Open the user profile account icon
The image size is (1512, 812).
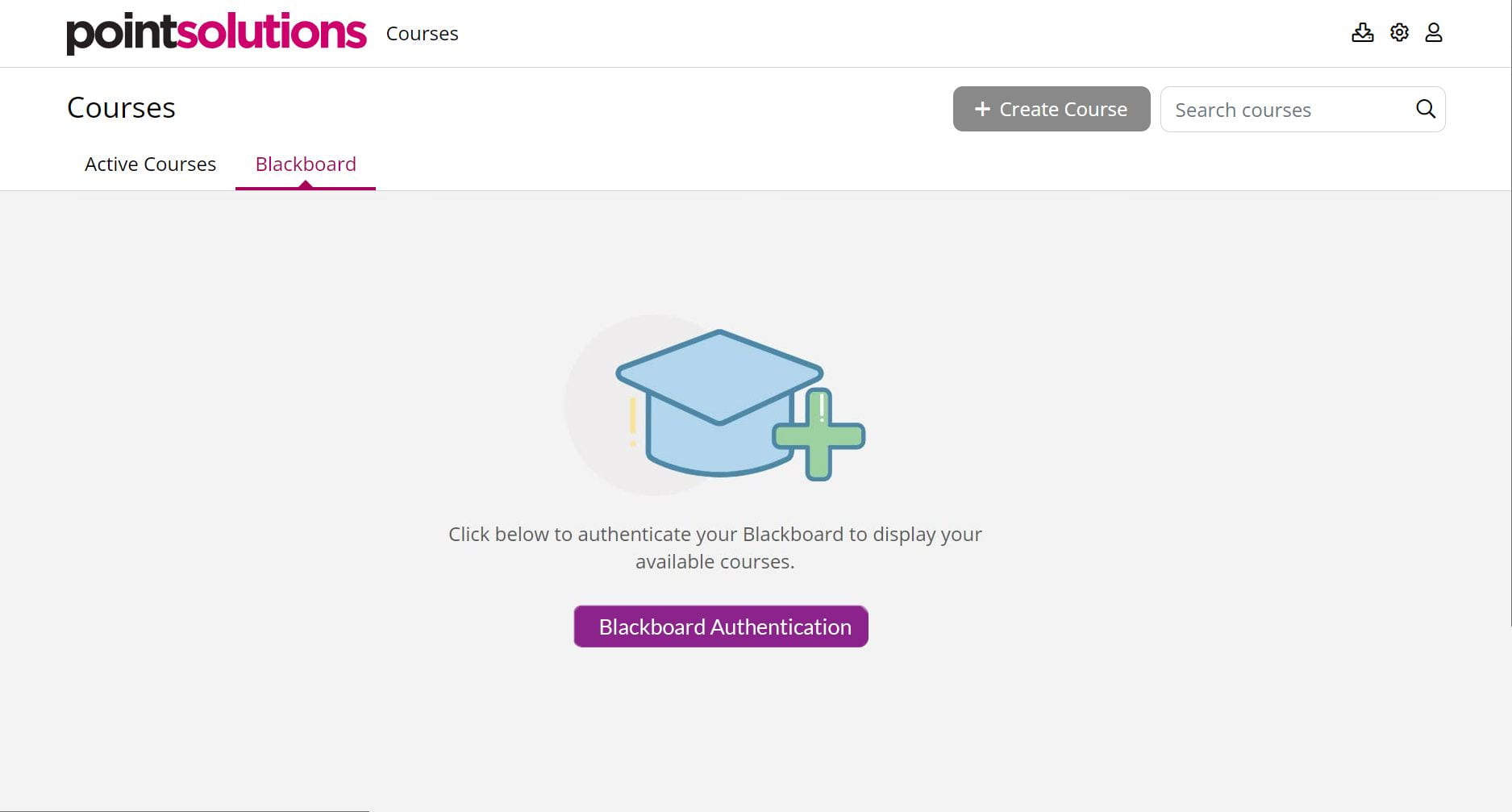click(1434, 32)
